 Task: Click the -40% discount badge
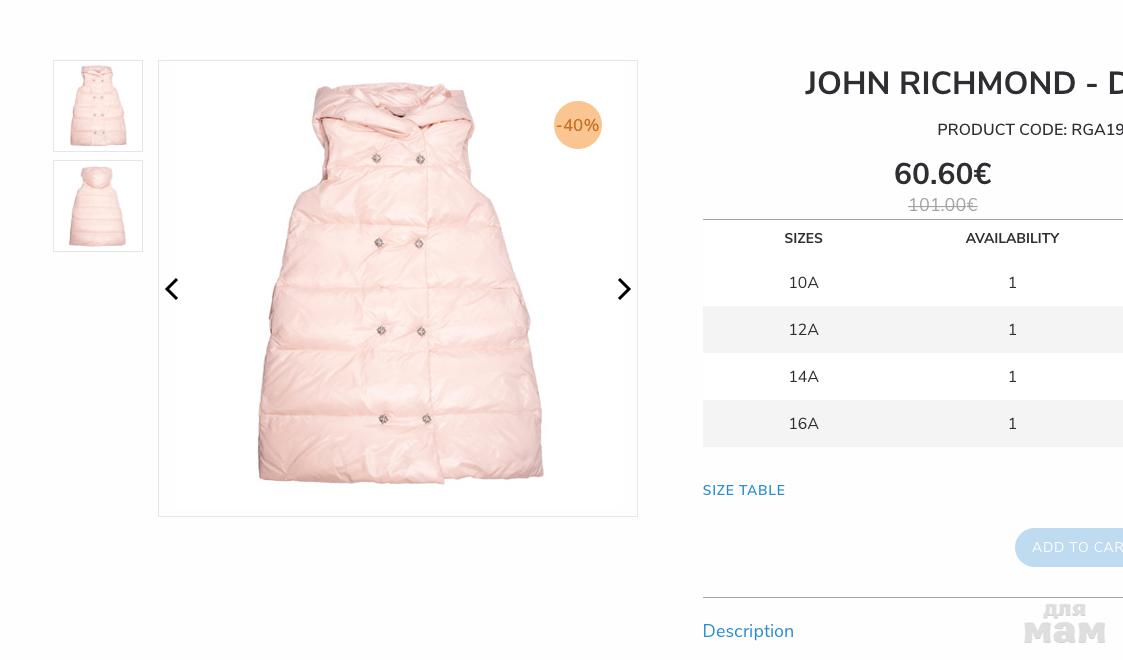coord(577,125)
